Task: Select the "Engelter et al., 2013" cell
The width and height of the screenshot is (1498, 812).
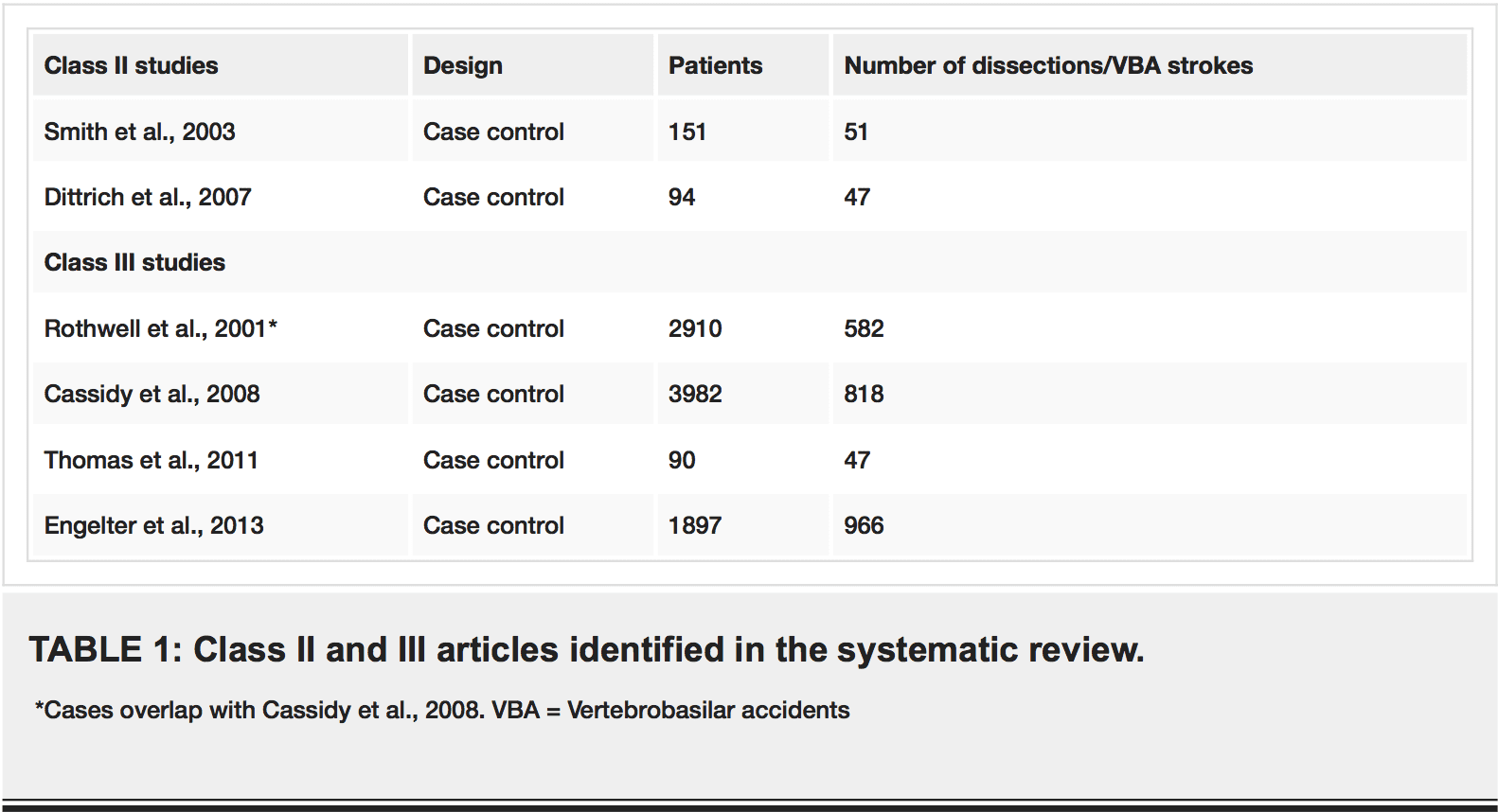Action: coord(153,525)
